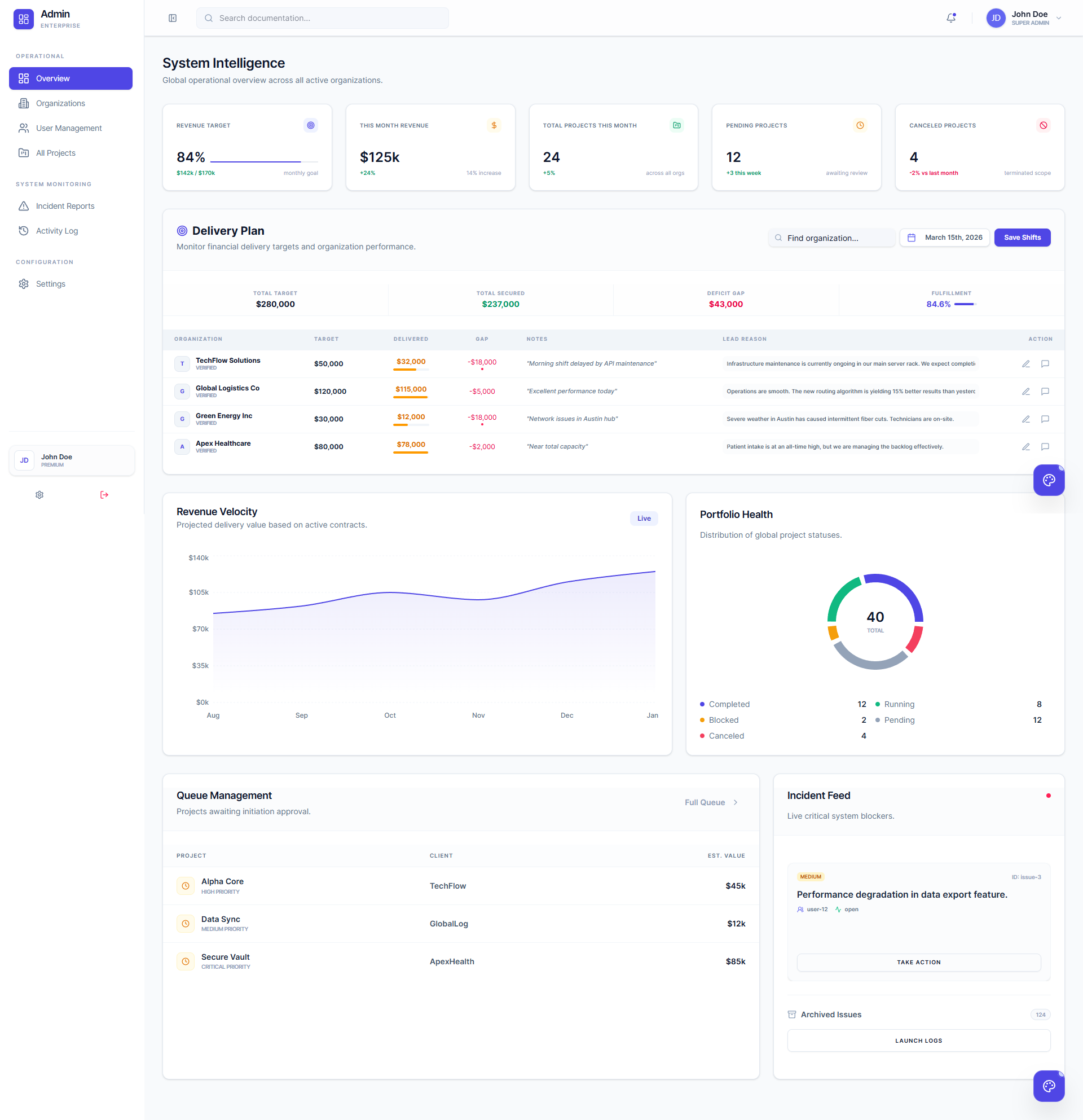1083x1120 pixels.
Task: Click the clock icon on Pending Projects
Action: pos(860,125)
